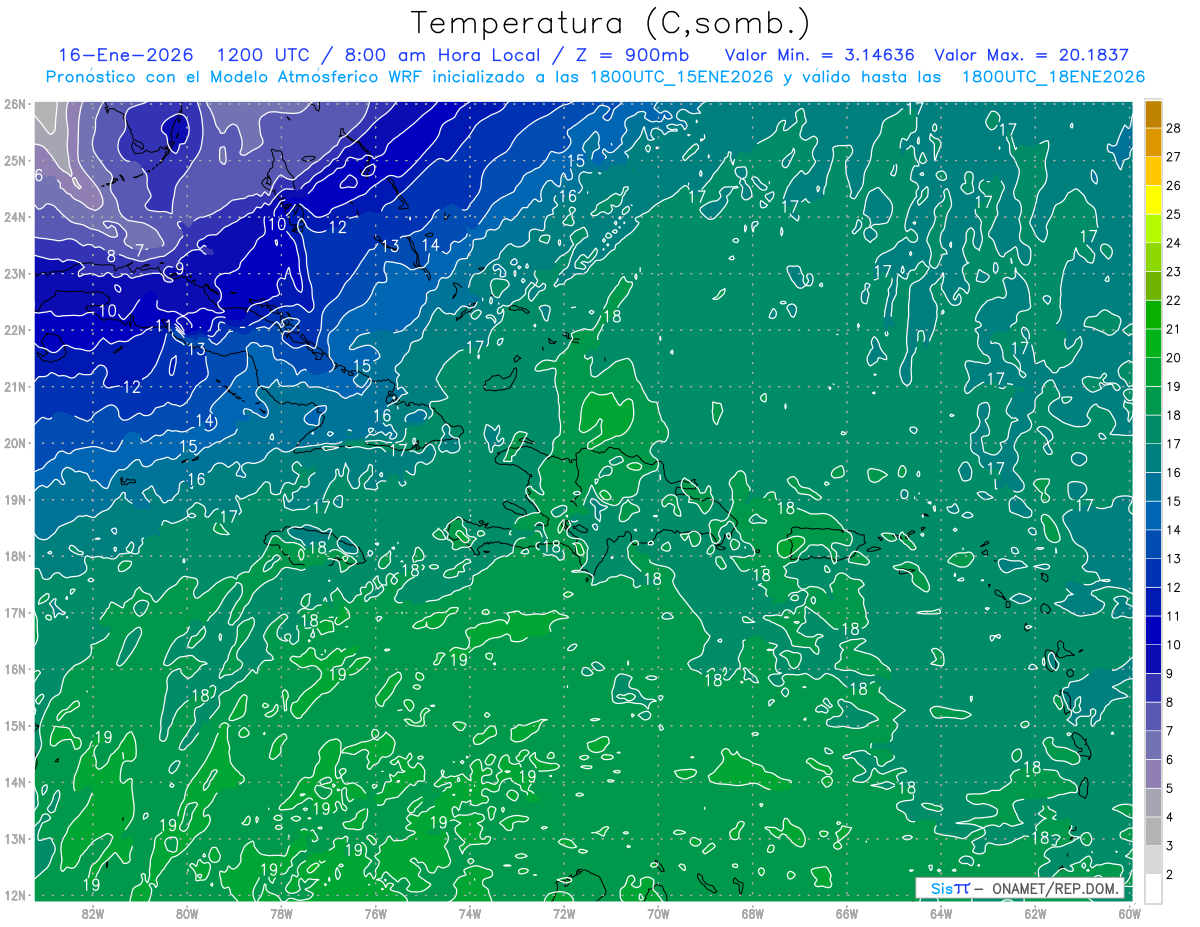Click legend value '4'
The height and width of the screenshot is (927, 1200).
click(1170, 817)
